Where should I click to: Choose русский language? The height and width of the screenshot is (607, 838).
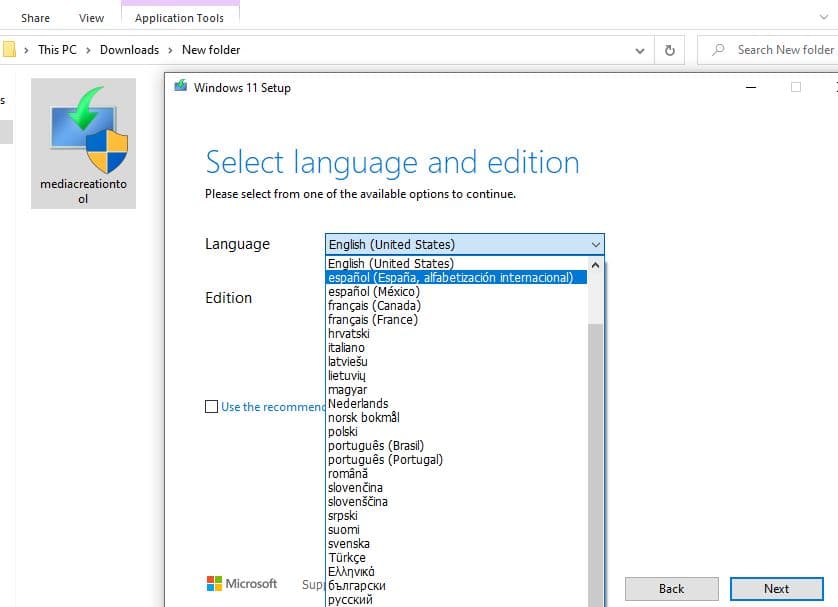[x=456, y=600]
